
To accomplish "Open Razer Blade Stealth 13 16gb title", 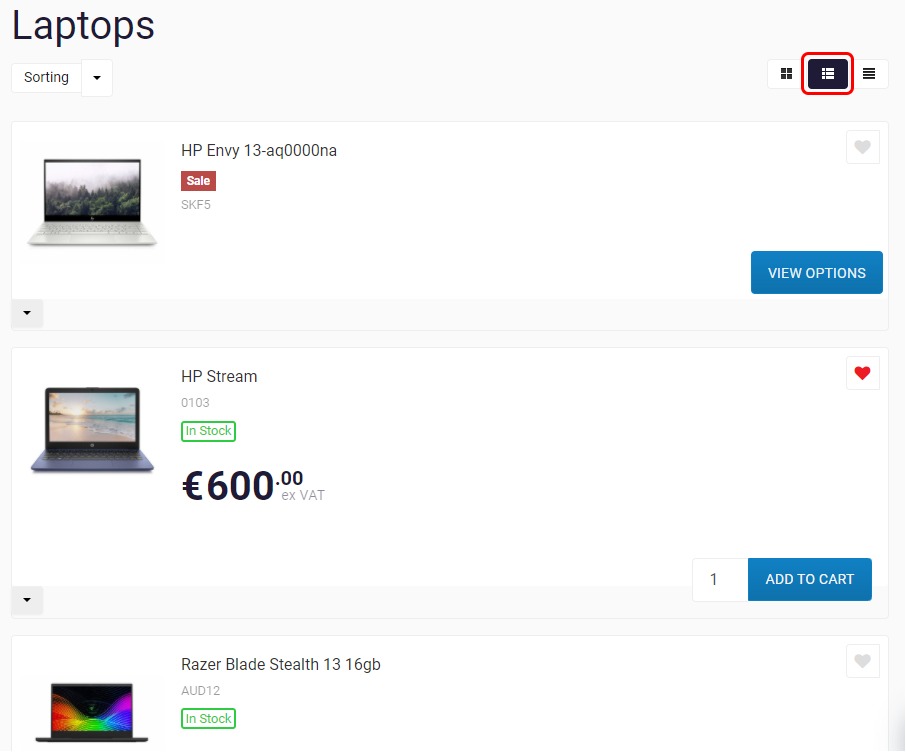I will pyautogui.click(x=281, y=664).
